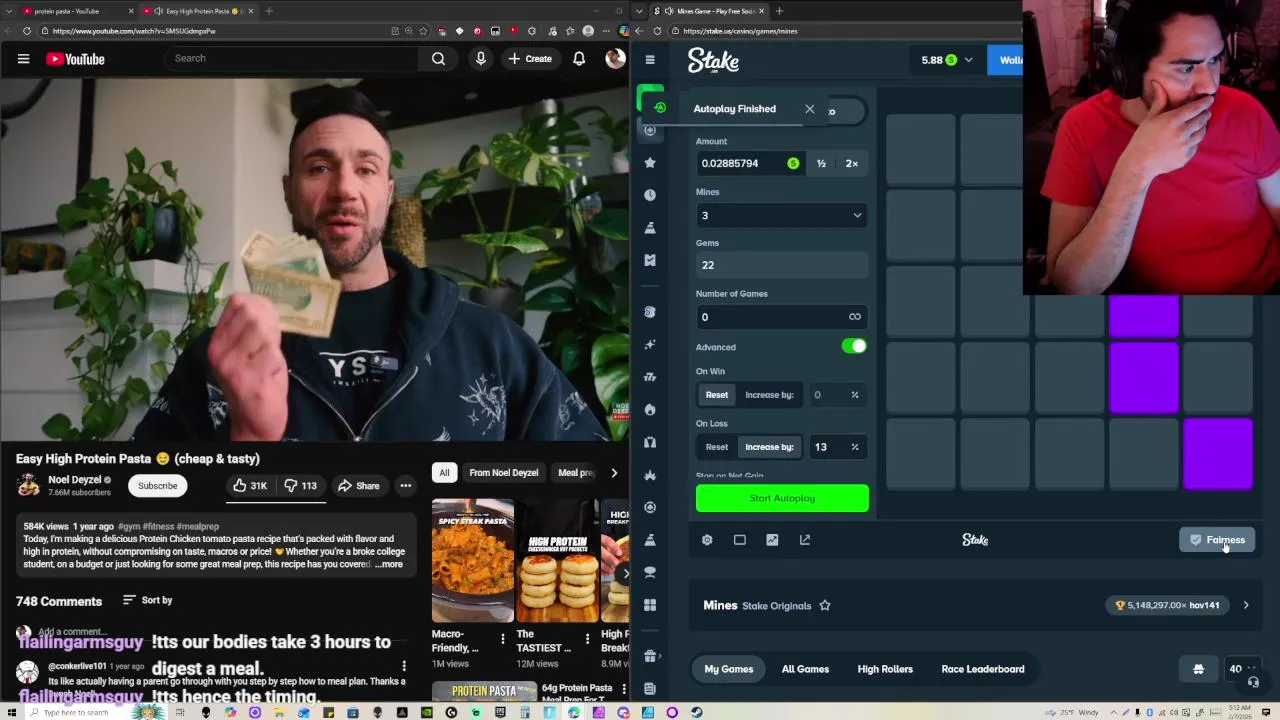Set Number of Games to infinity

pos(855,317)
